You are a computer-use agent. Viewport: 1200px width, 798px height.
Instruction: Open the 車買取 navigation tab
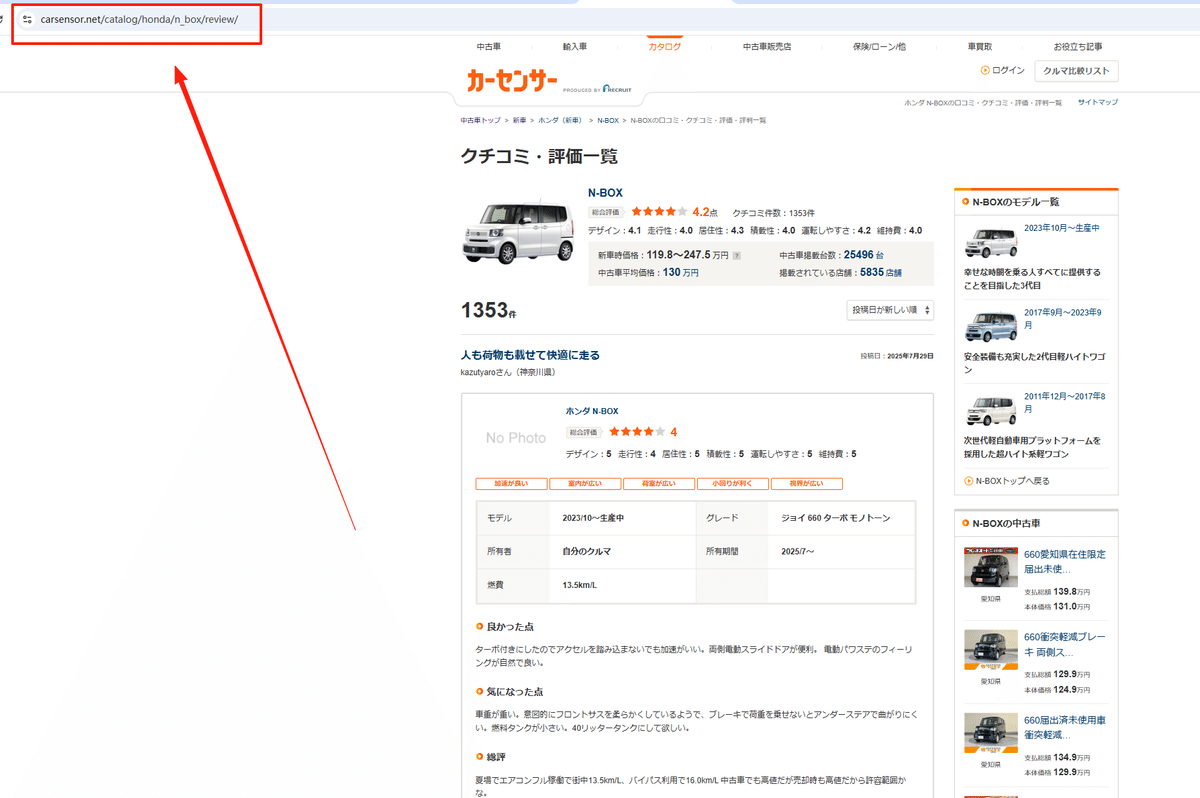[x=980, y=47]
